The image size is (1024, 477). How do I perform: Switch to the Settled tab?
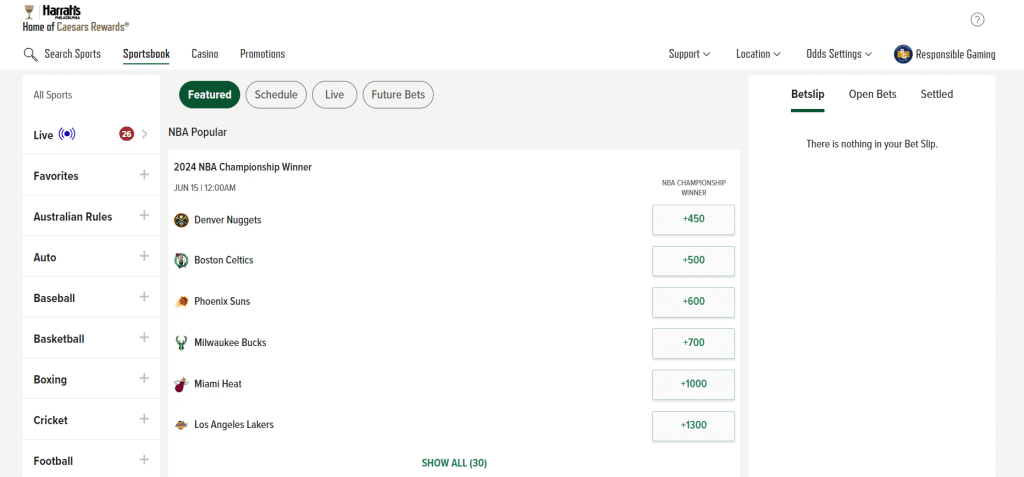936,94
